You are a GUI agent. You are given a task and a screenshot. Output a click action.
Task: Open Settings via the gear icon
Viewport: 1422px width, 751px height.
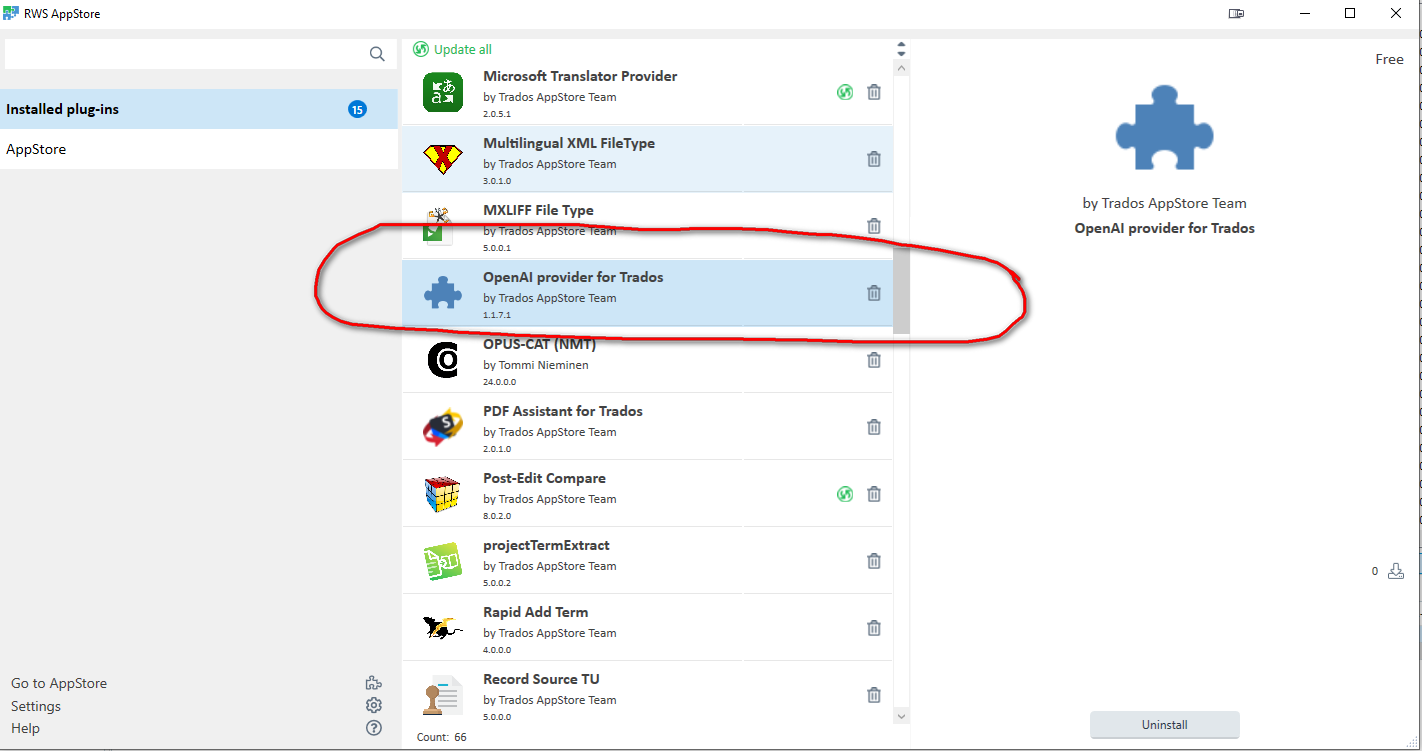point(373,705)
